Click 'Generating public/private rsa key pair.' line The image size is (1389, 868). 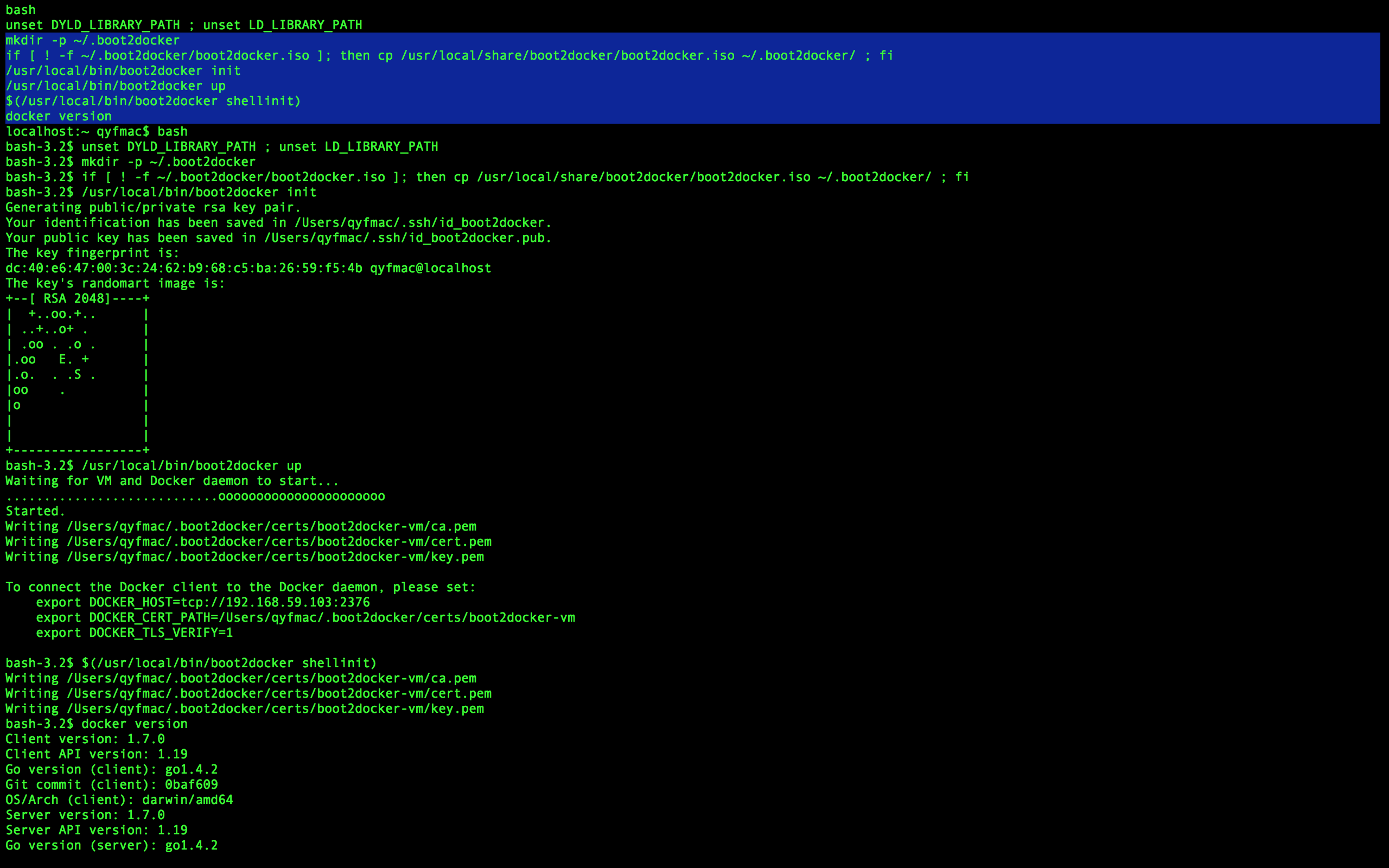[x=153, y=207]
